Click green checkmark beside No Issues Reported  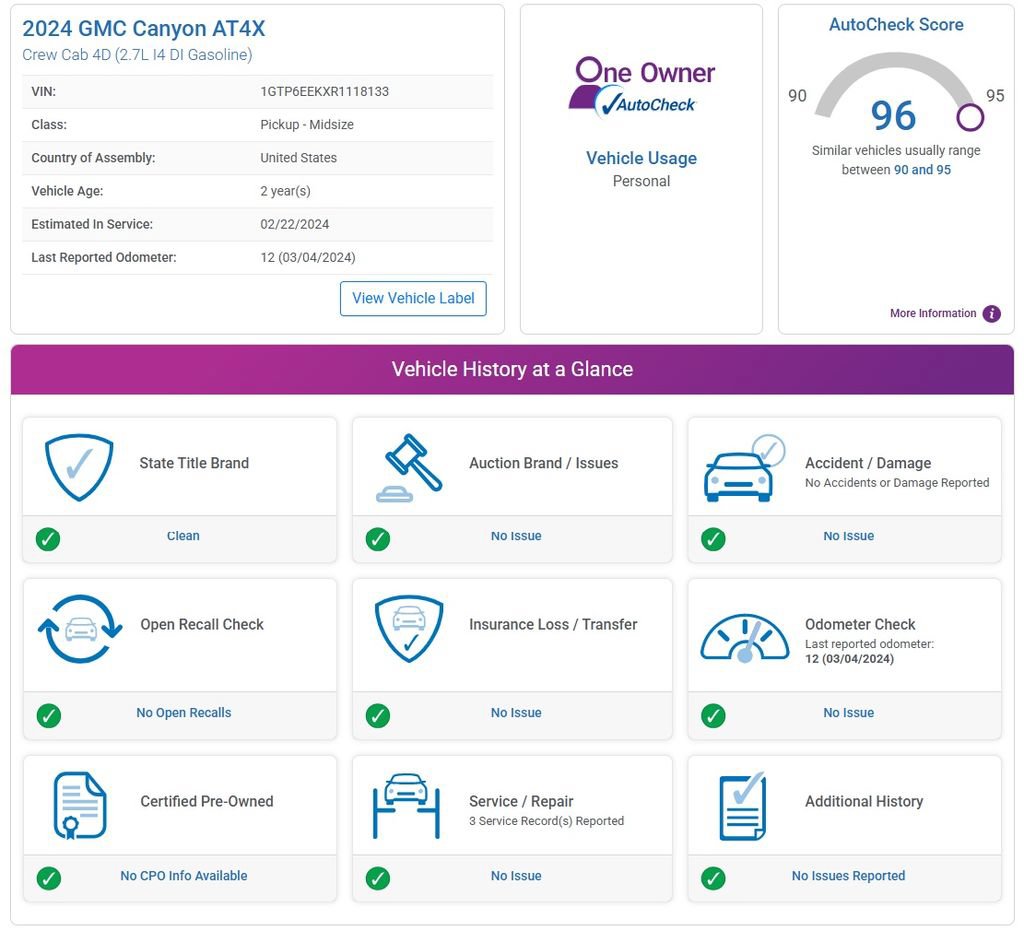click(x=712, y=878)
